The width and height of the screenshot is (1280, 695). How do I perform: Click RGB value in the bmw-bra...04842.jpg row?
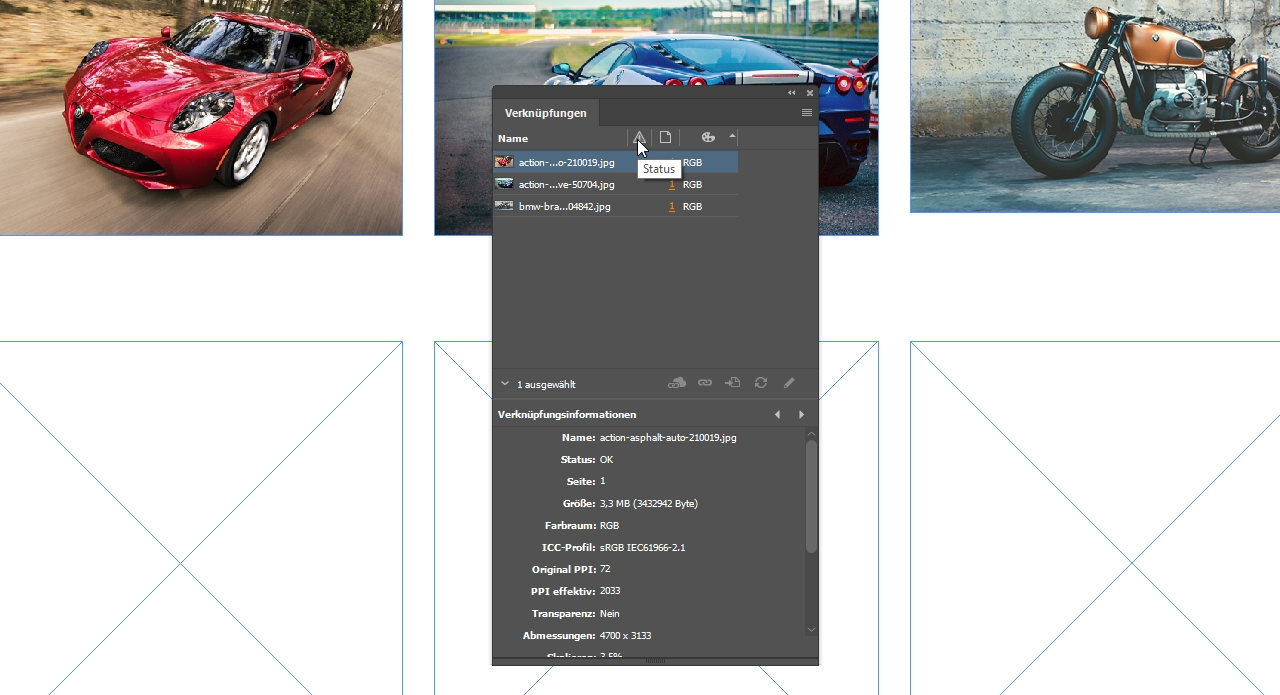tap(692, 206)
